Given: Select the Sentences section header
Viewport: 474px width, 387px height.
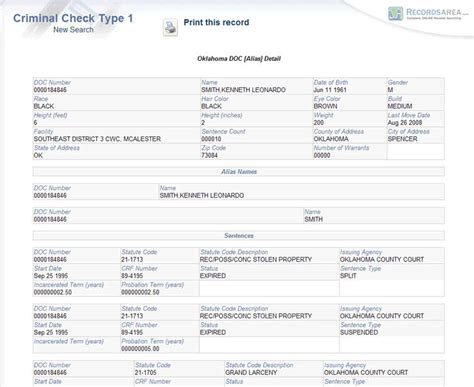Looking at the screenshot, I should pyautogui.click(x=239, y=236).
